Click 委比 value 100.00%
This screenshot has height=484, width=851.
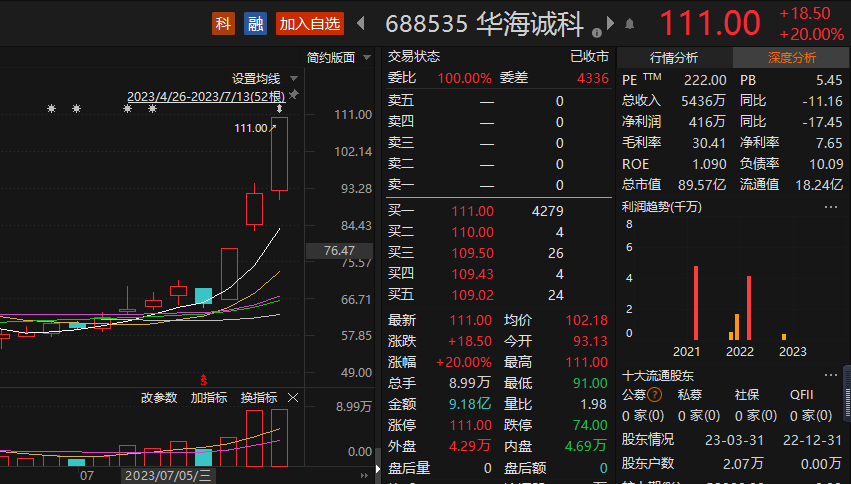click(464, 78)
